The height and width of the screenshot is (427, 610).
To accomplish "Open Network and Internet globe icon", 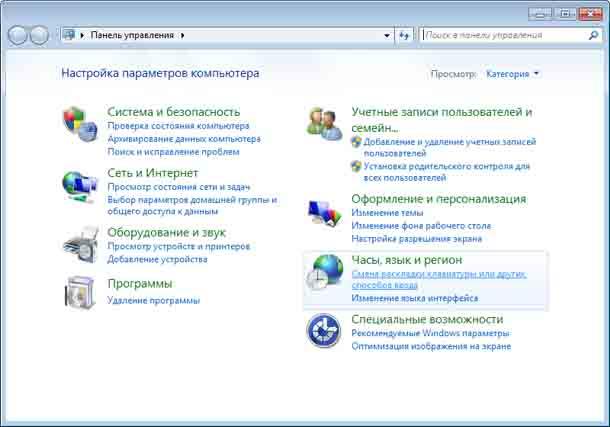I will click(80, 187).
